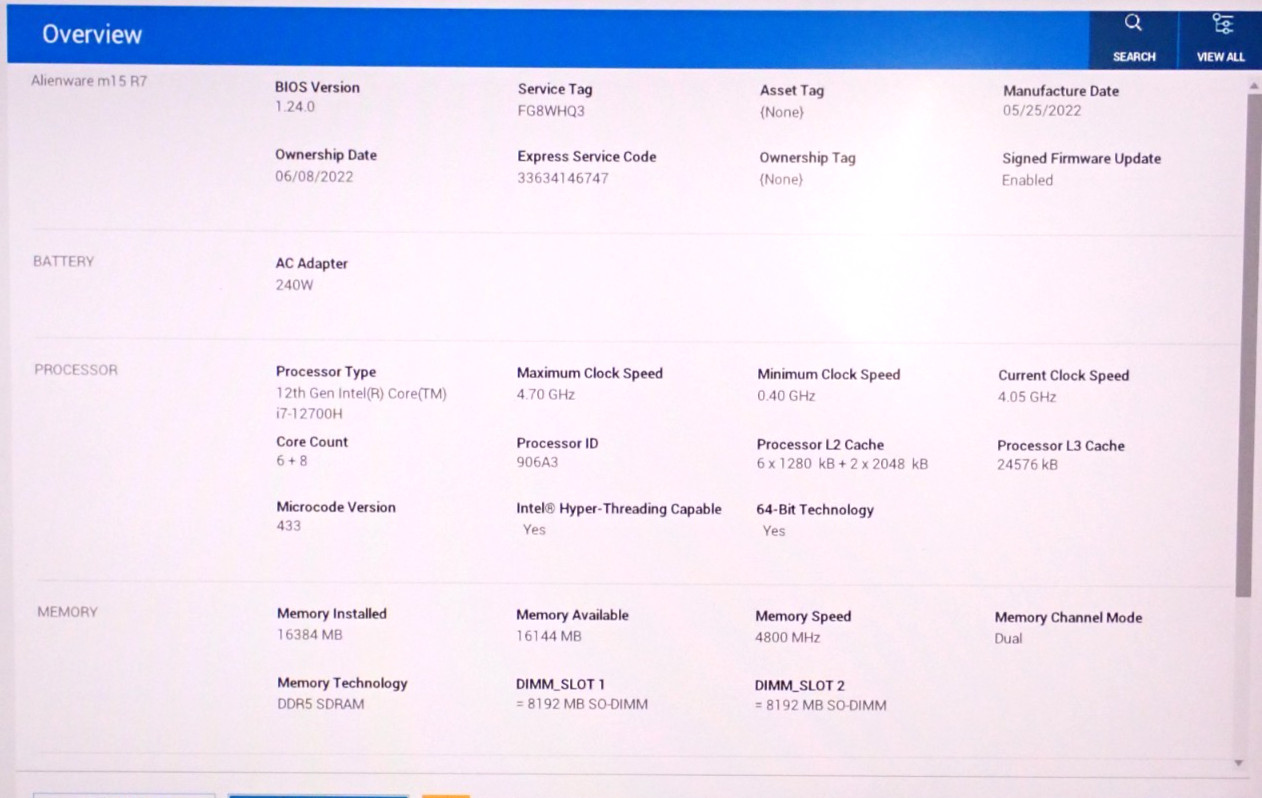Open the Search magnifier icon

[1133, 24]
